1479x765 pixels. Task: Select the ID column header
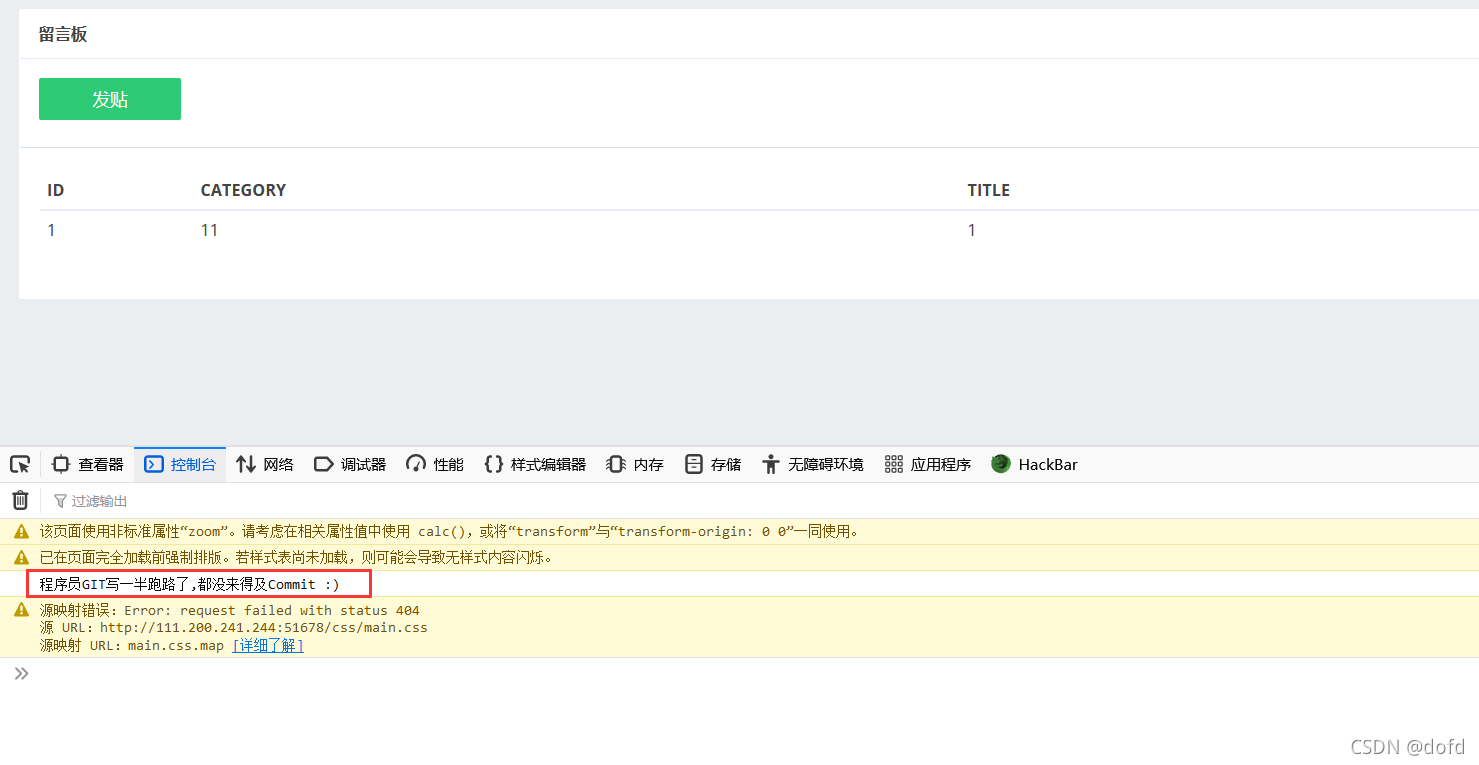pyautogui.click(x=56, y=190)
